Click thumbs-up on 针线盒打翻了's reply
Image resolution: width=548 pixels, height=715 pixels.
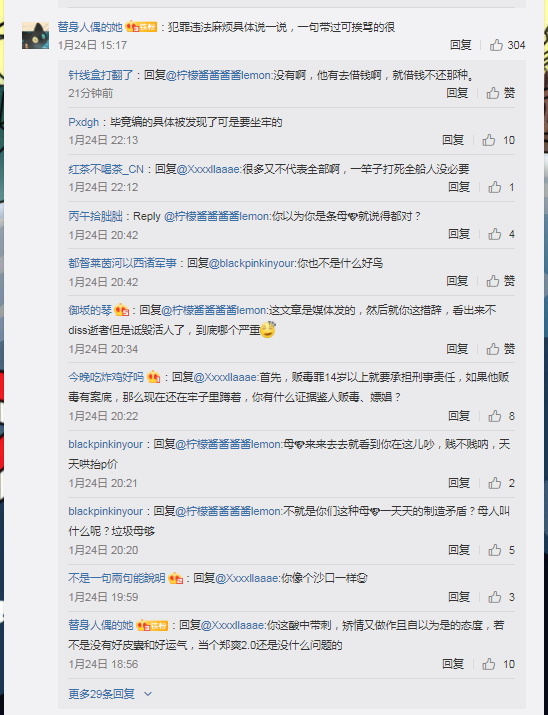pos(500,93)
